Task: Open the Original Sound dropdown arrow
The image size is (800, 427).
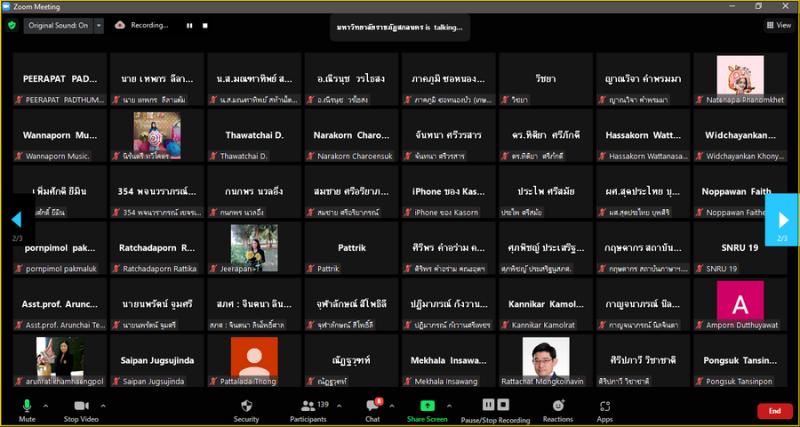Action: coord(99,25)
